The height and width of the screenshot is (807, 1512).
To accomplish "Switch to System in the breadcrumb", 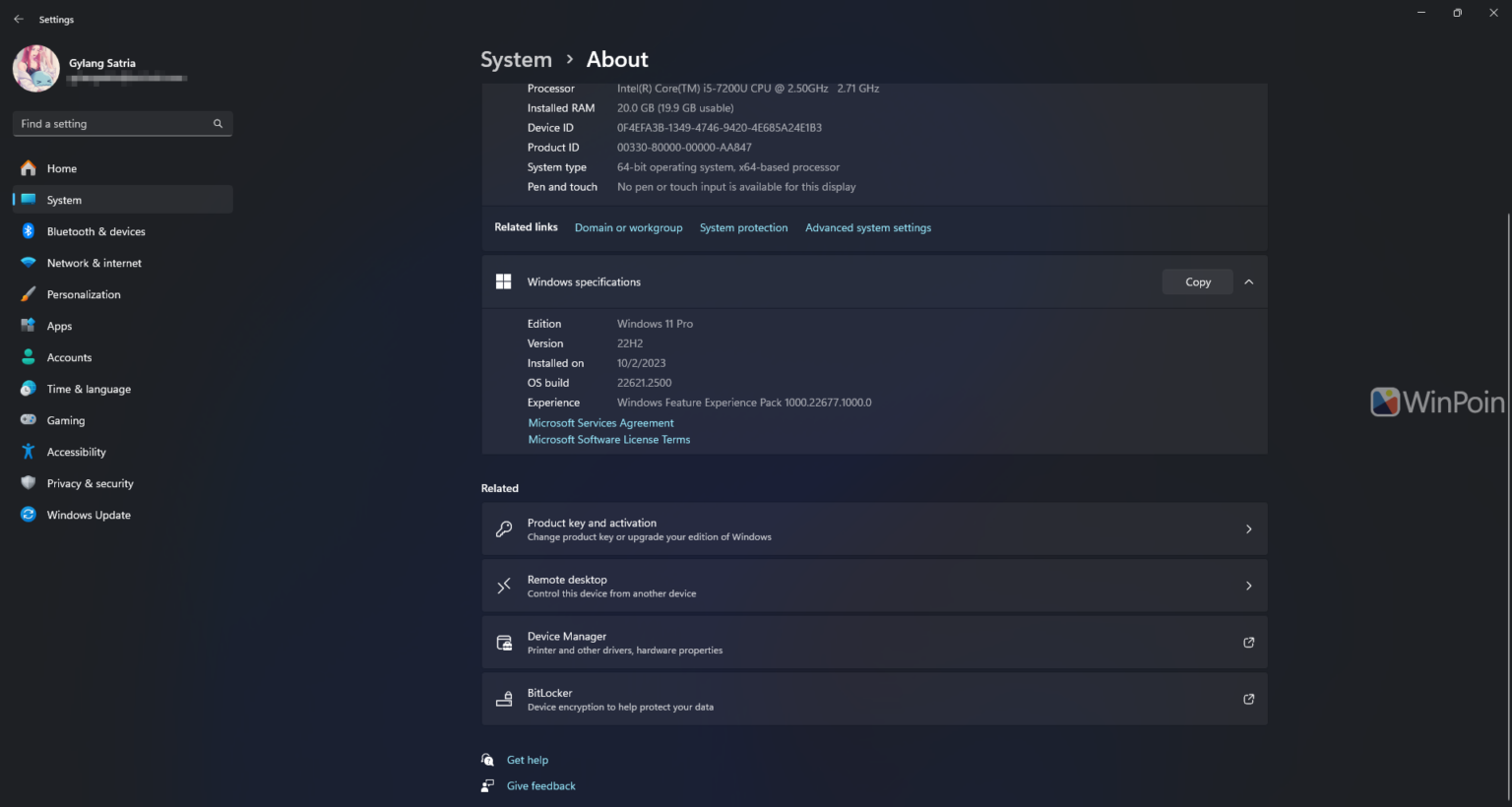I will 516,59.
